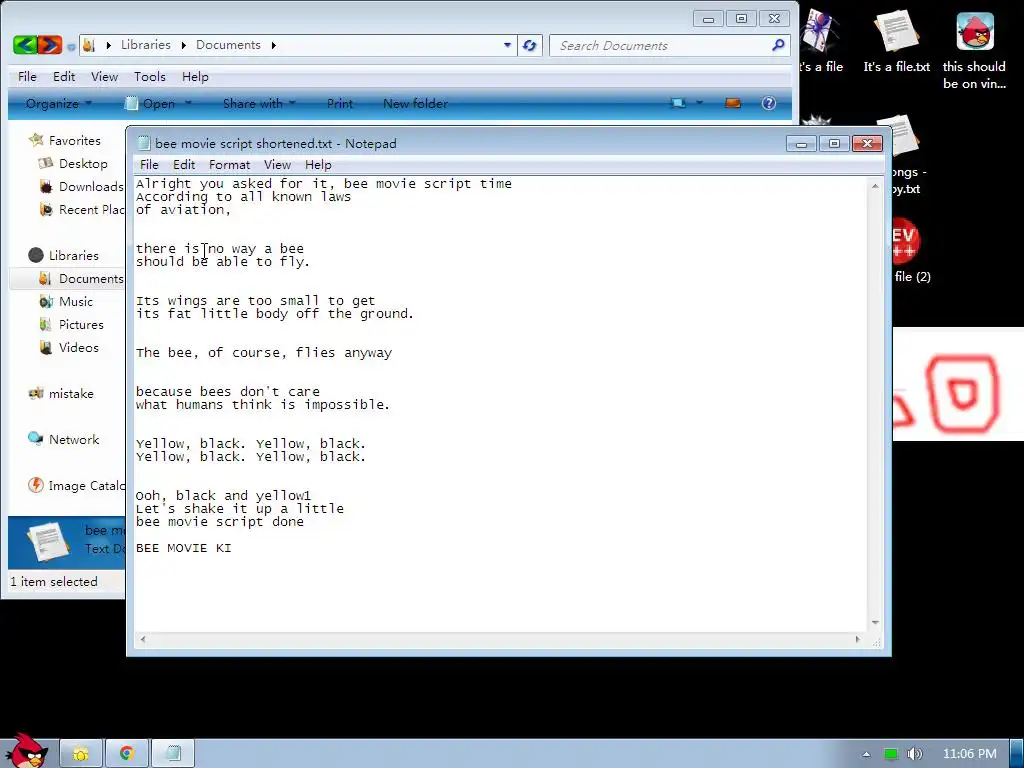
Task: Click the search magnifier in Search Documents
Action: click(778, 45)
